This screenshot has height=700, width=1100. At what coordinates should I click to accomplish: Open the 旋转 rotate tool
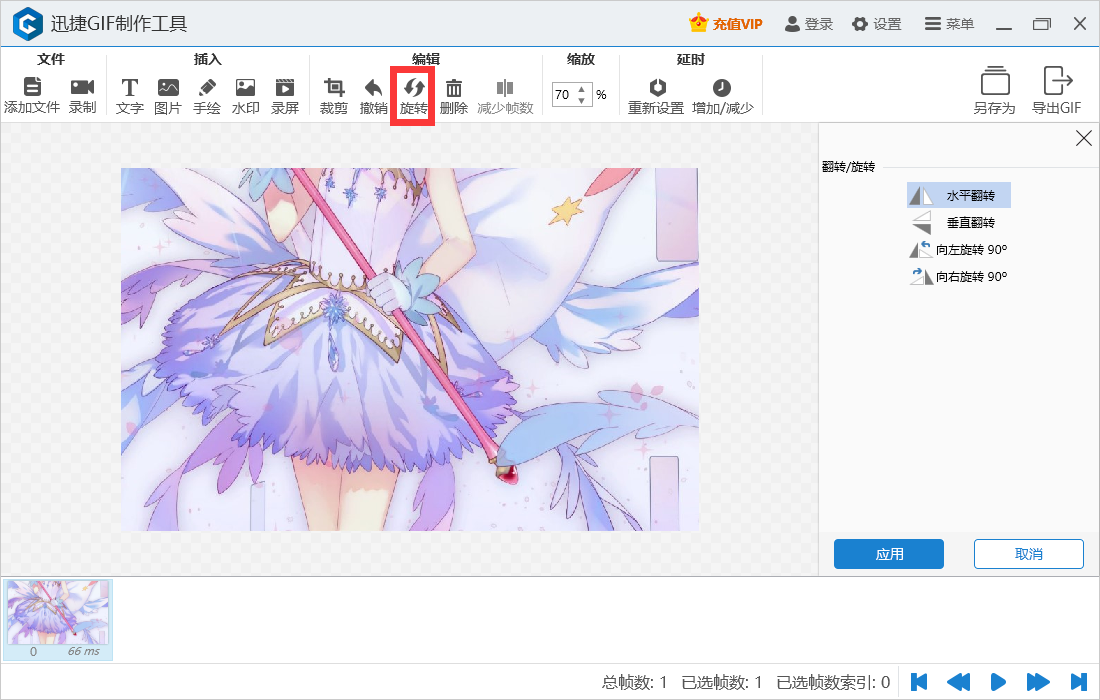coord(413,96)
